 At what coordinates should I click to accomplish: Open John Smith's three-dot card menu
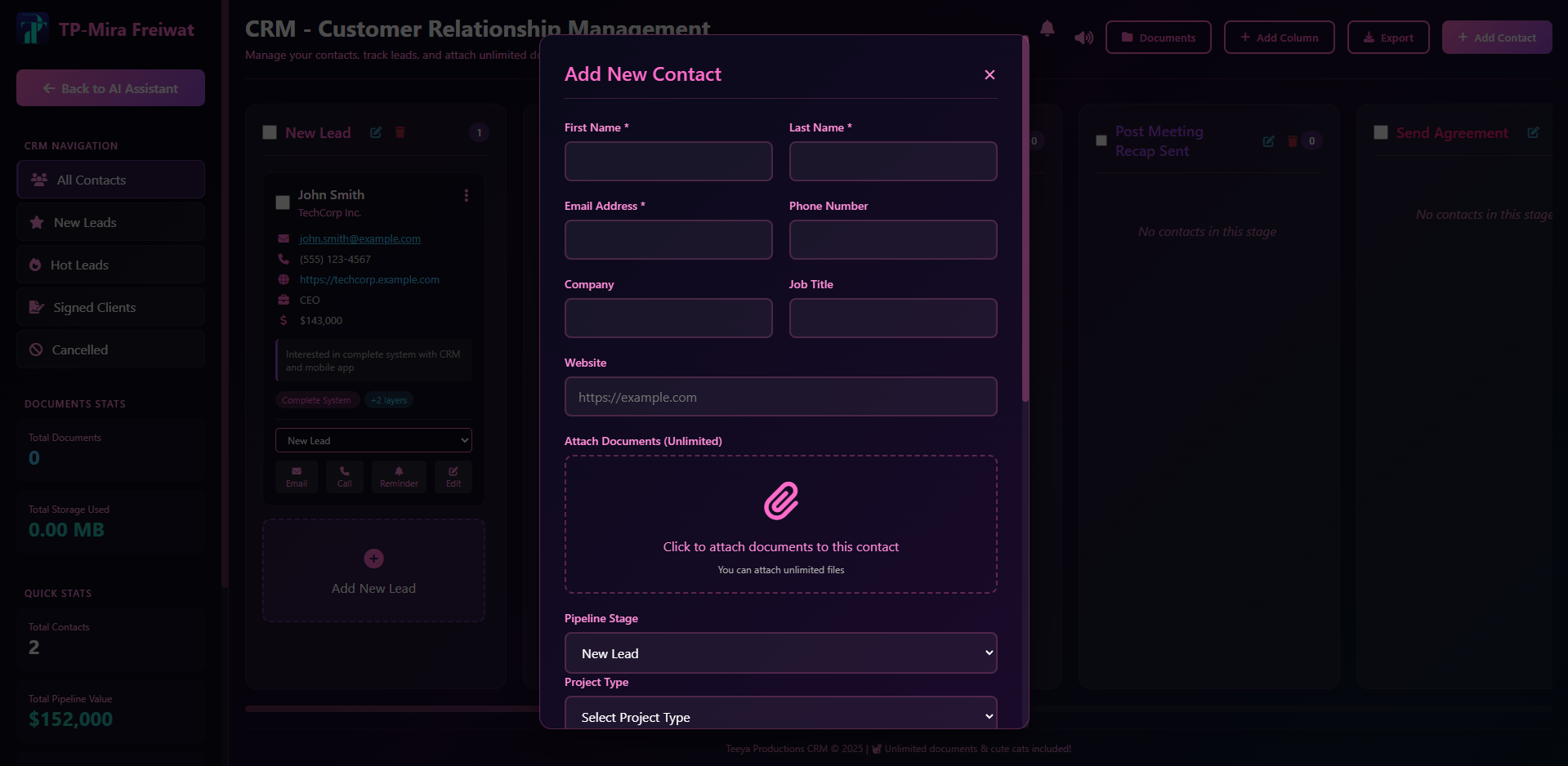467,195
